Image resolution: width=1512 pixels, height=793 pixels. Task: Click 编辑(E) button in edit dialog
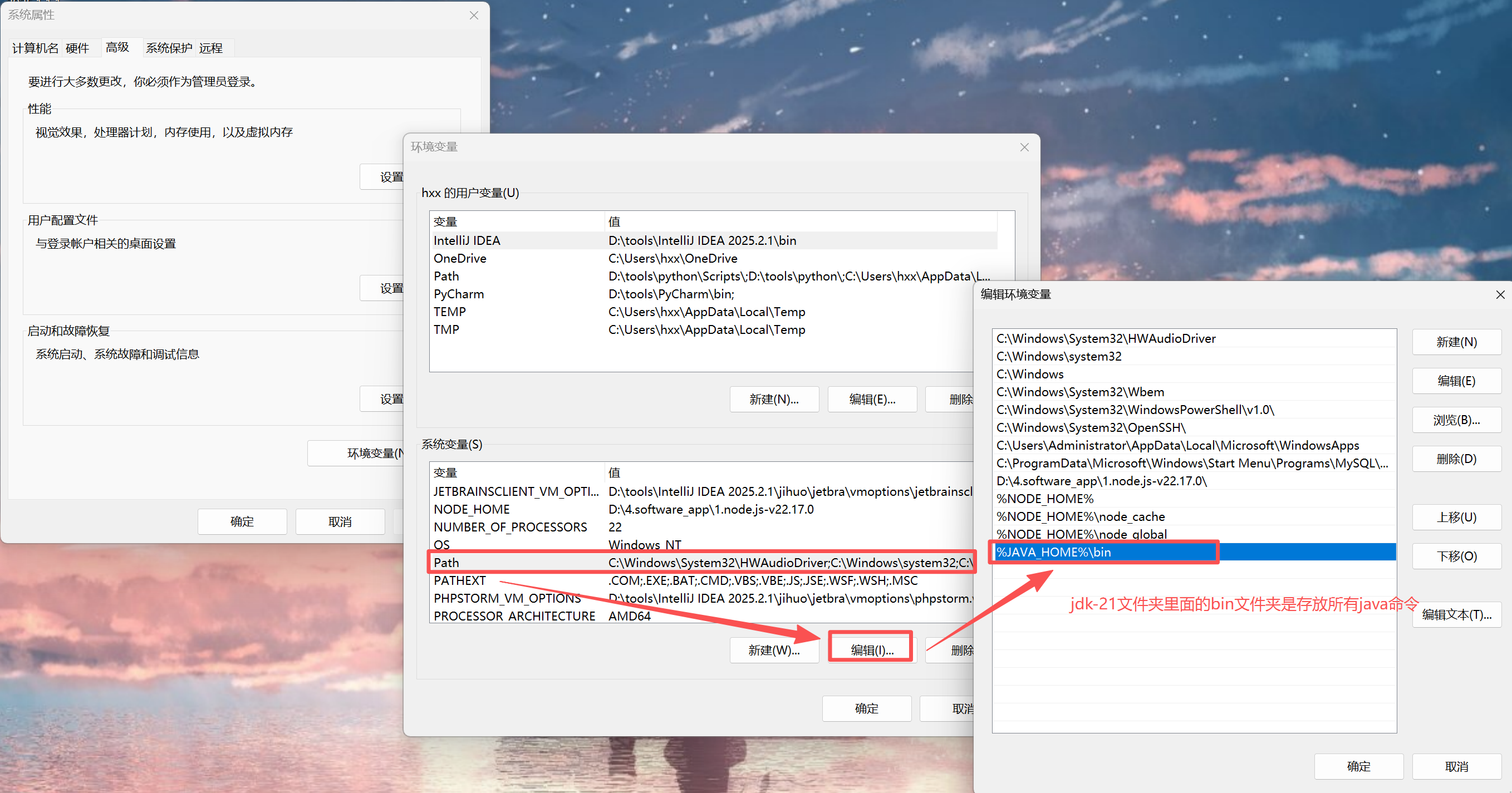point(1456,381)
